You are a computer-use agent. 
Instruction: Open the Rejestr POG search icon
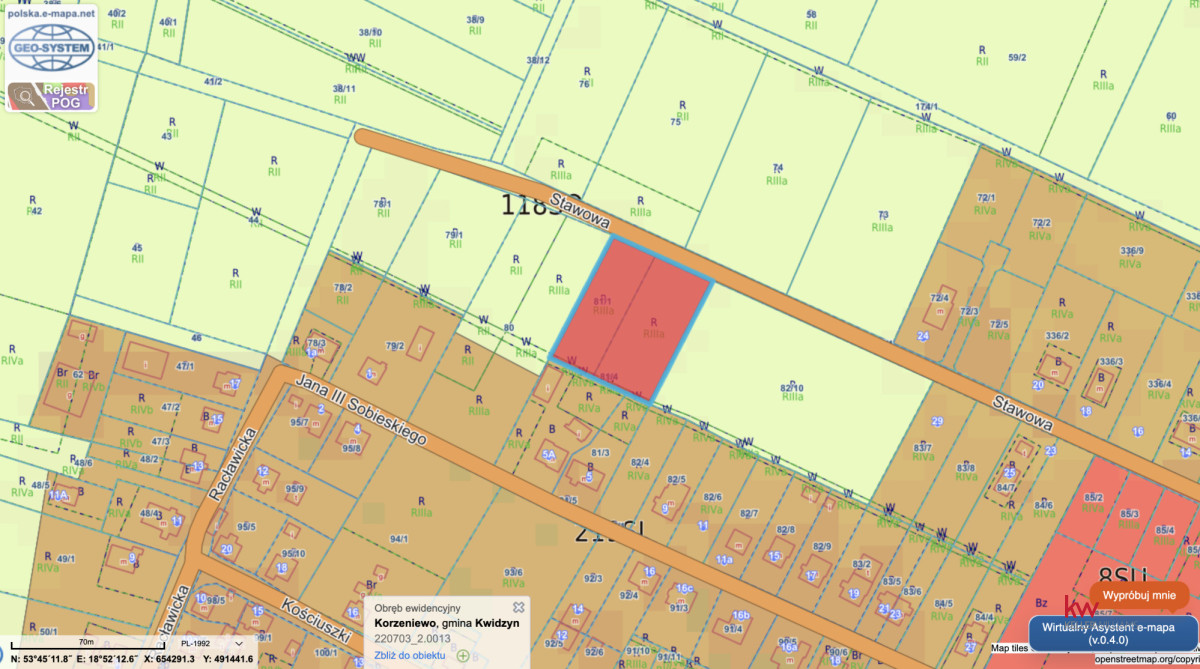[x=24, y=96]
